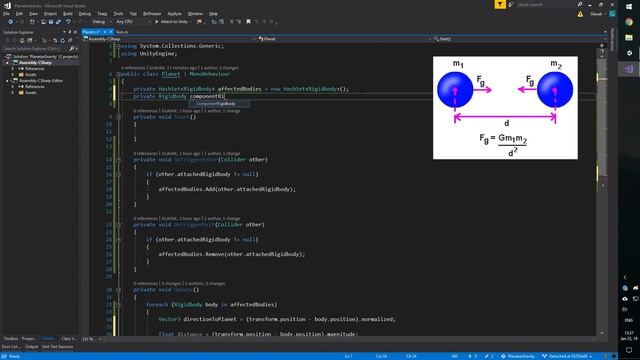Click the Open File folder icon
The width and height of the screenshot is (640, 360).
coord(43,22)
